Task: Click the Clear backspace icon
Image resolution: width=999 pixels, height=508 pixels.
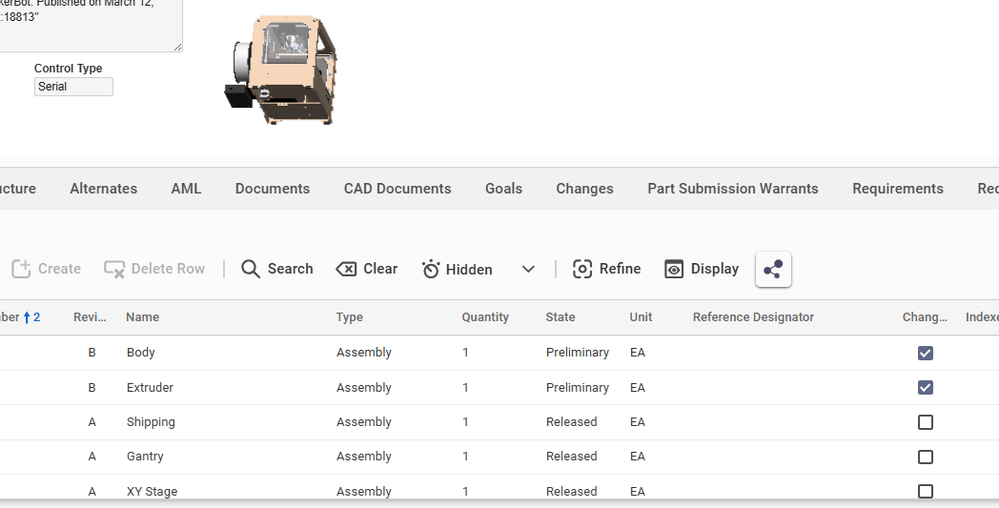Action: (346, 269)
